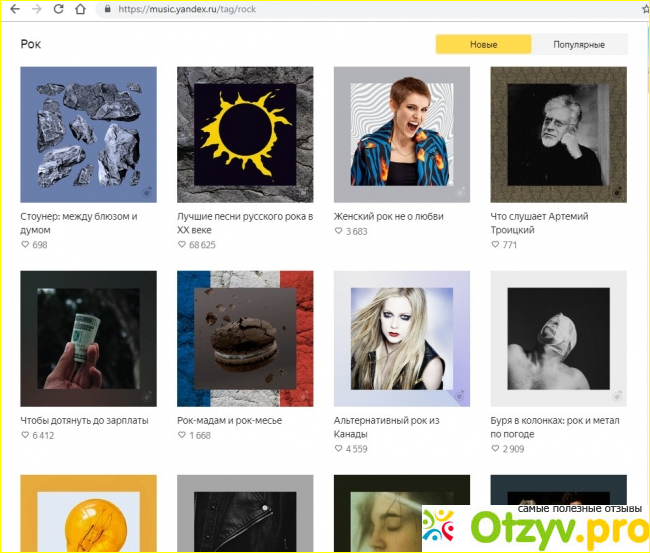This screenshot has height=553, width=650.
Task: Click the padlock icon in address bar
Action: point(107,9)
